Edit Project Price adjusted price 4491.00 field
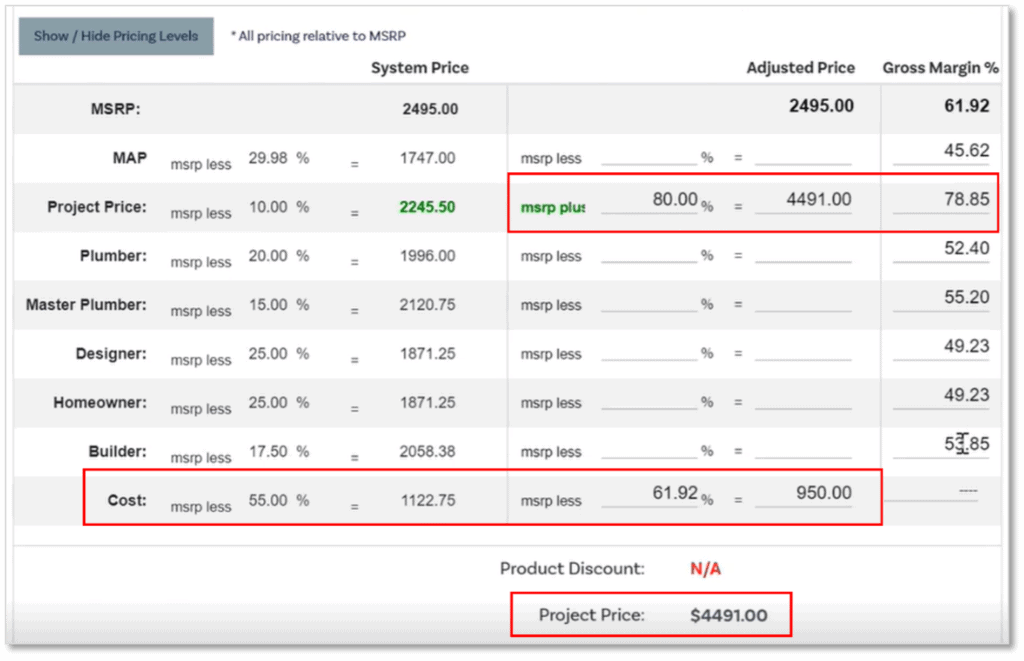Screen dimensions: 1024x661 803,200
